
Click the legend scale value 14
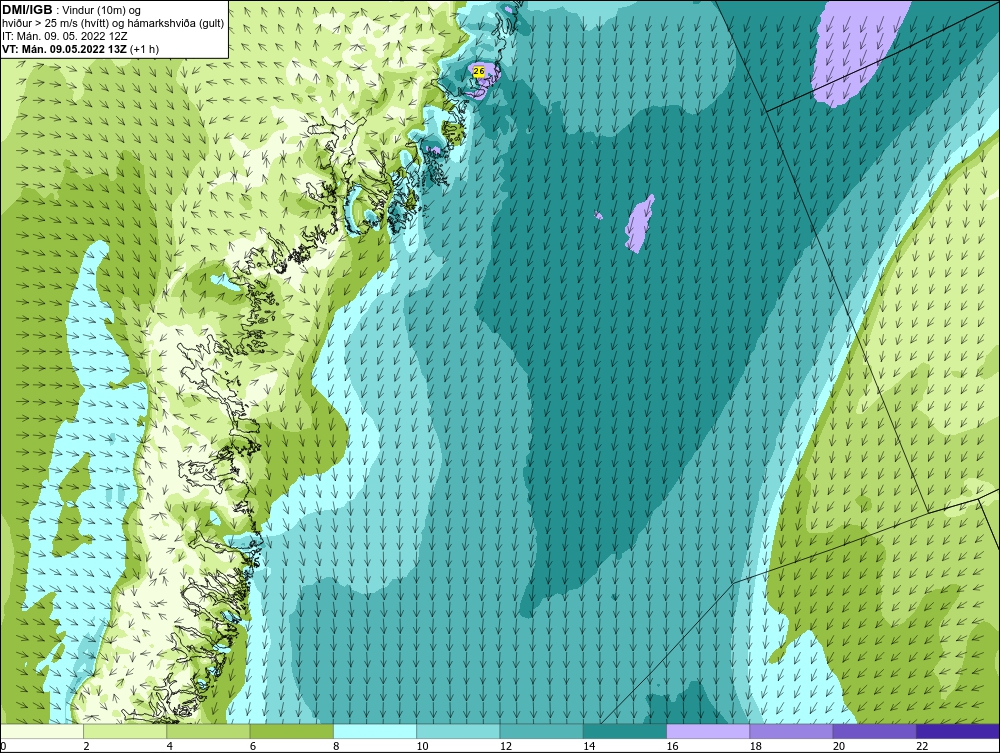(x=589, y=747)
